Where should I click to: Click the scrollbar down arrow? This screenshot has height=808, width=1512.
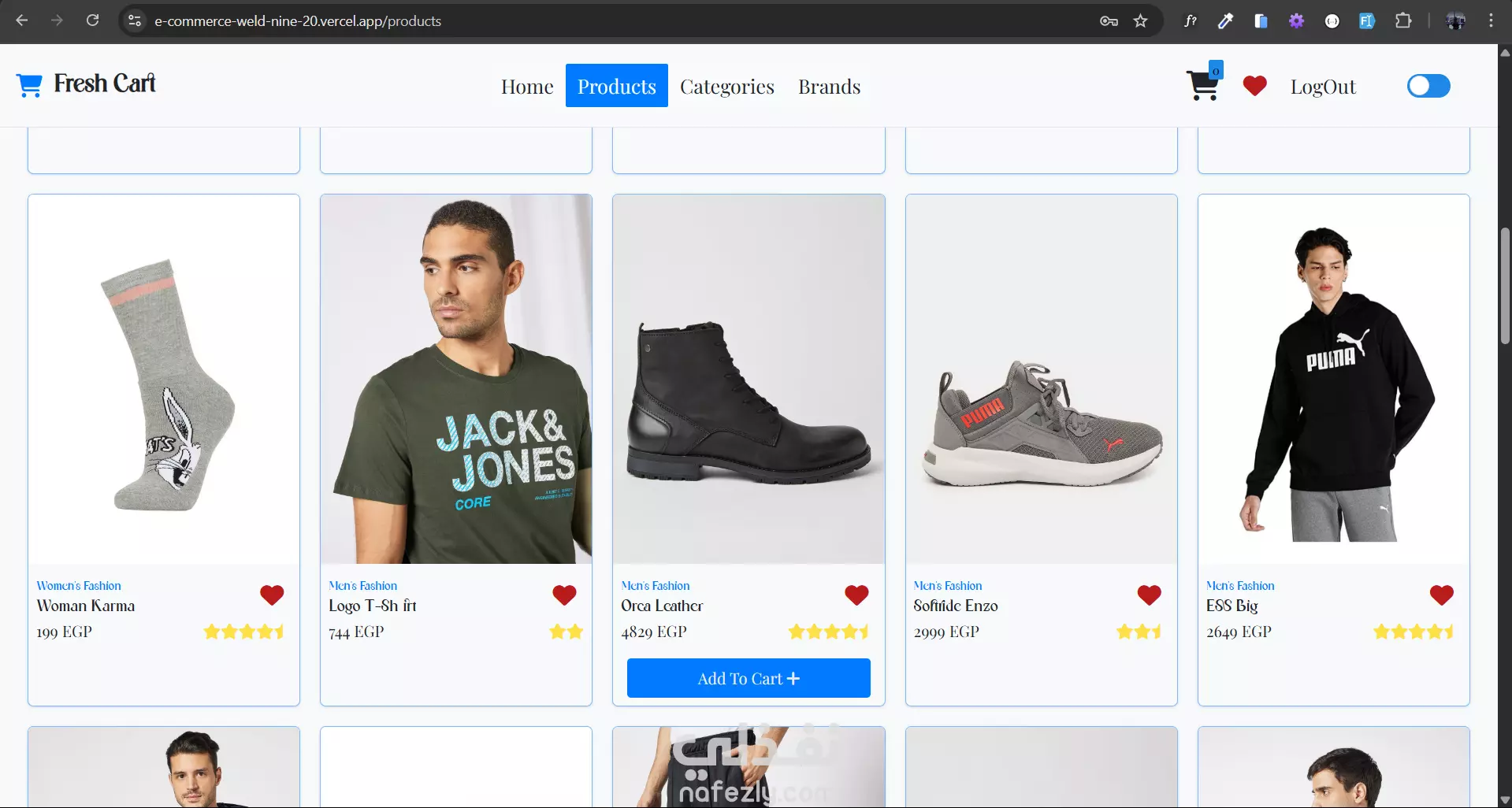[1505, 799]
